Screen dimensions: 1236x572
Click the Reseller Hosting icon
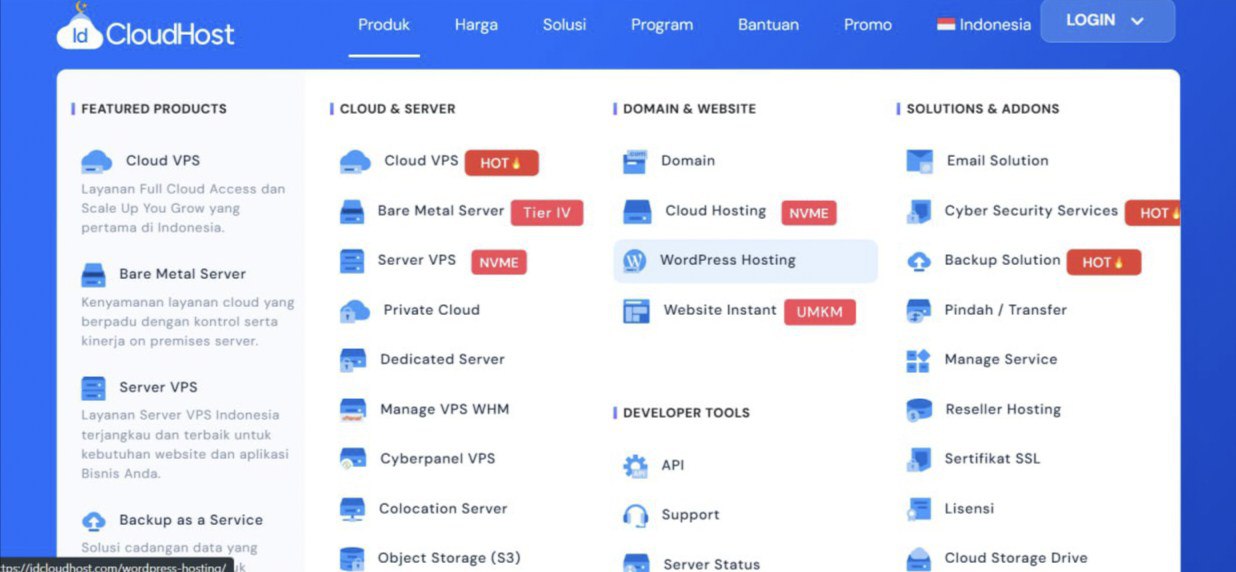(919, 410)
